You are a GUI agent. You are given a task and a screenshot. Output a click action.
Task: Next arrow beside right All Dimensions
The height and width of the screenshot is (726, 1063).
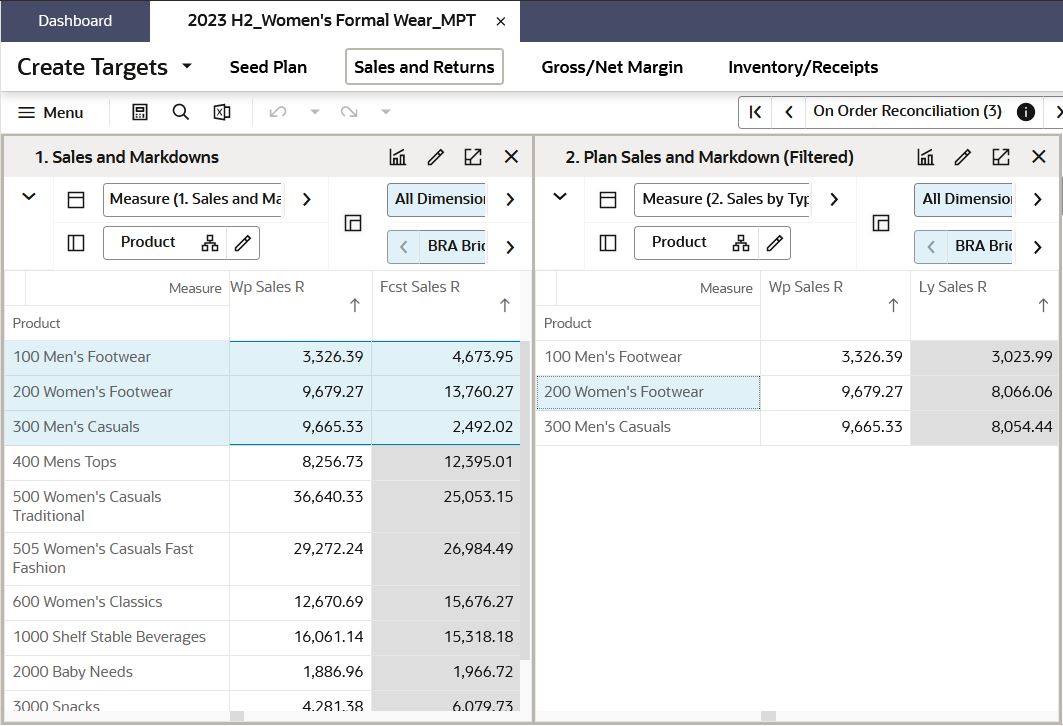coord(1037,199)
